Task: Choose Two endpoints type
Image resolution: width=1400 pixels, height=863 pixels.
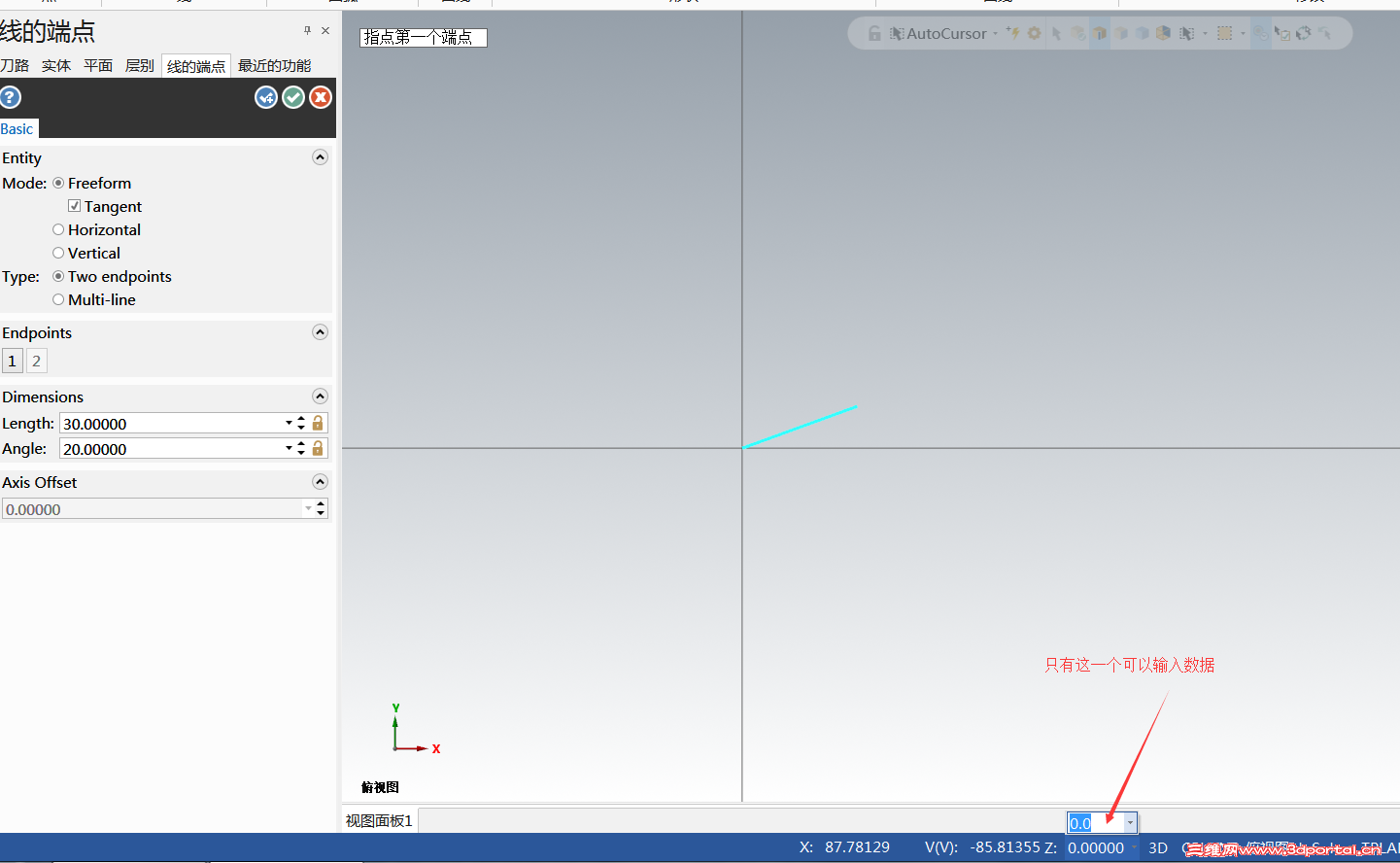Action: pos(112,276)
